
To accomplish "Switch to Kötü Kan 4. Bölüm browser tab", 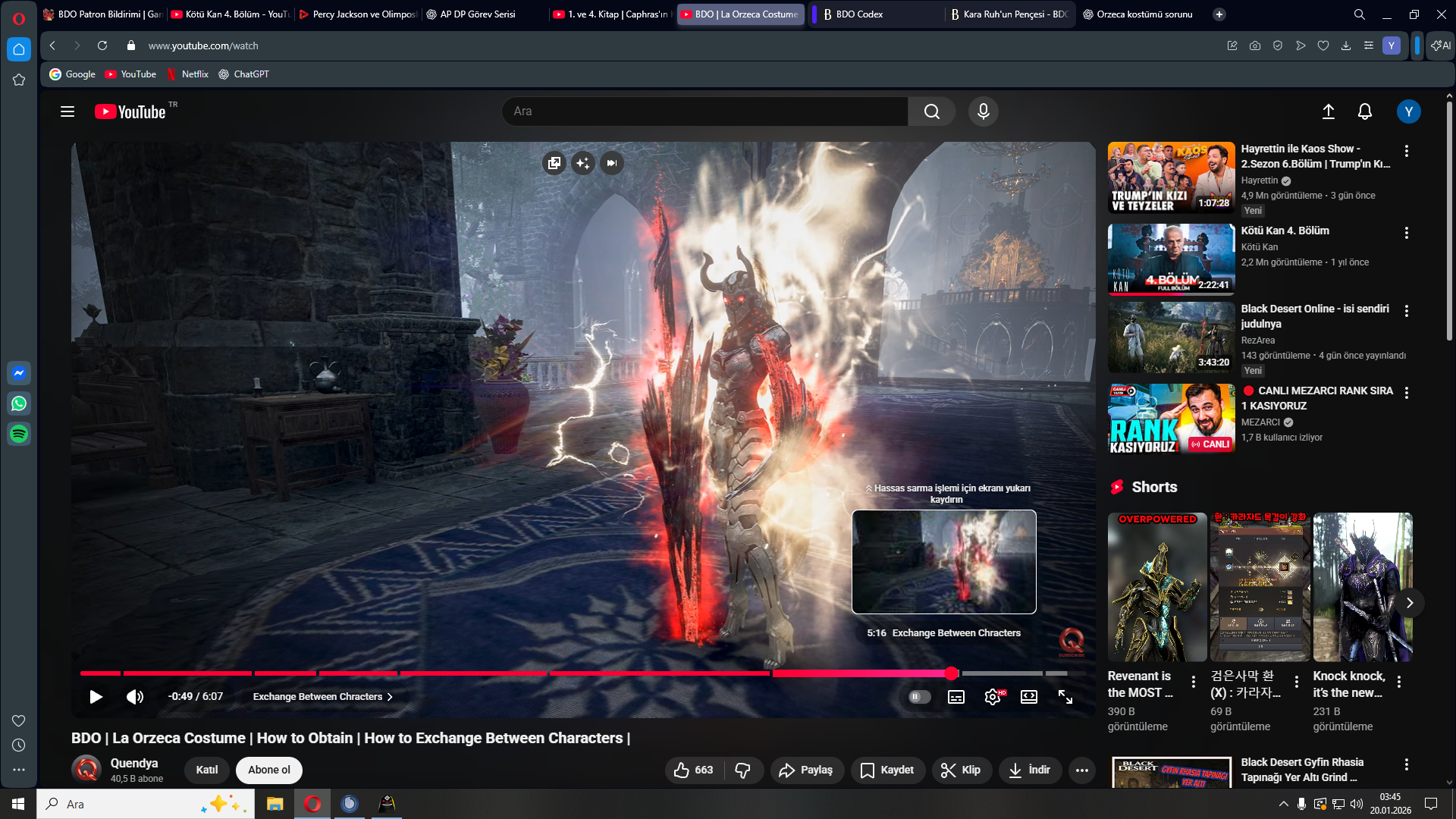I will [x=230, y=14].
